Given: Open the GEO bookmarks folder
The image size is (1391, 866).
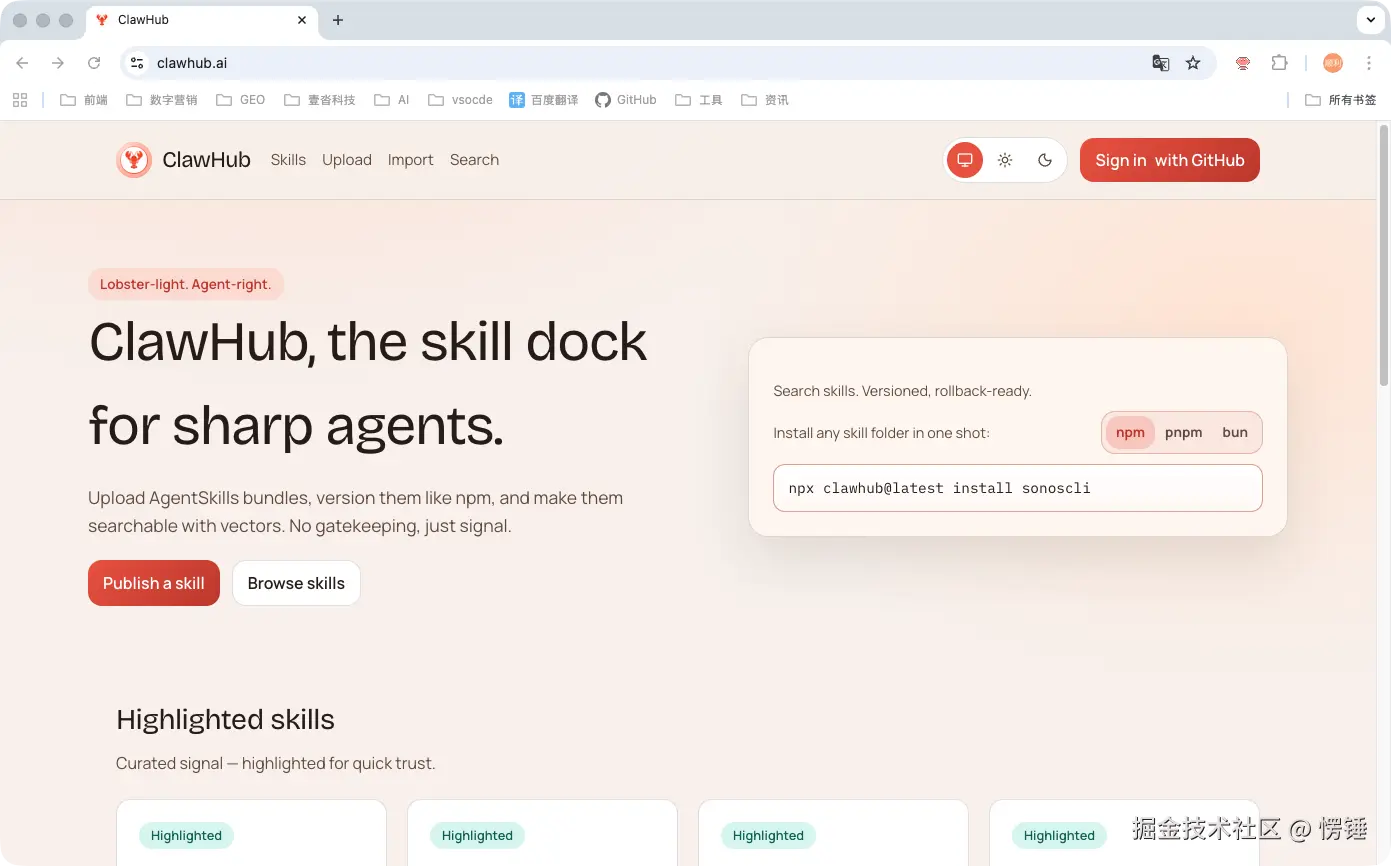Looking at the screenshot, I should point(241,100).
